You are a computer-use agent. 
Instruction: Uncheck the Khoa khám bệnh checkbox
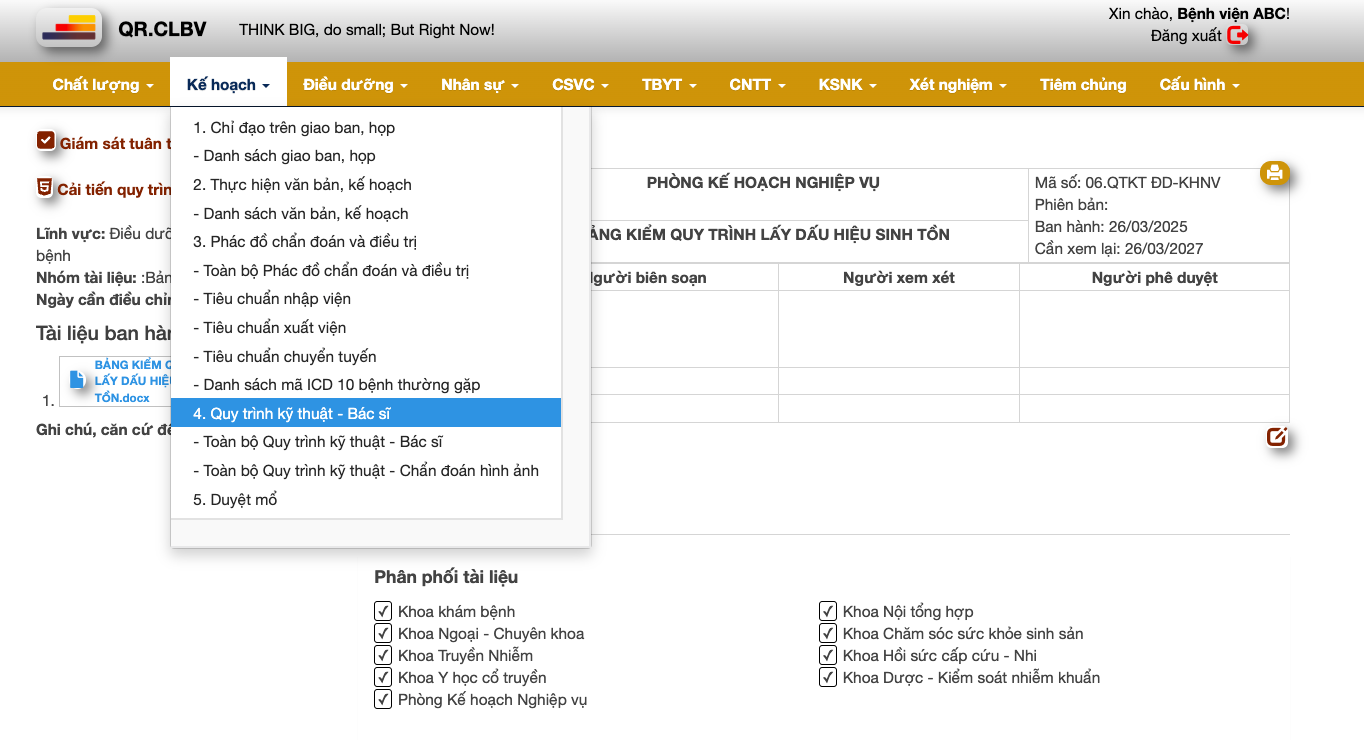383,611
